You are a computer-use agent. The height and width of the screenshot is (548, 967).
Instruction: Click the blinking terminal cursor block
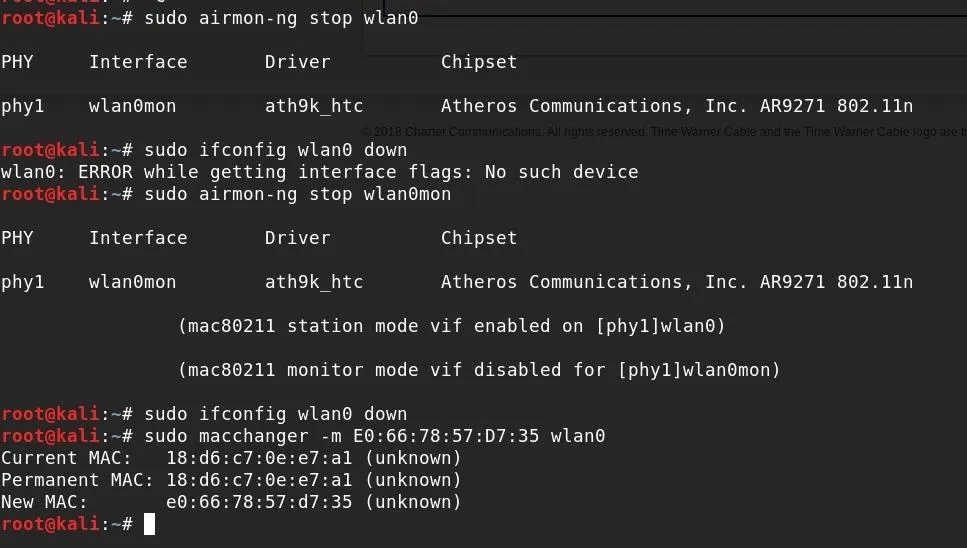click(149, 524)
